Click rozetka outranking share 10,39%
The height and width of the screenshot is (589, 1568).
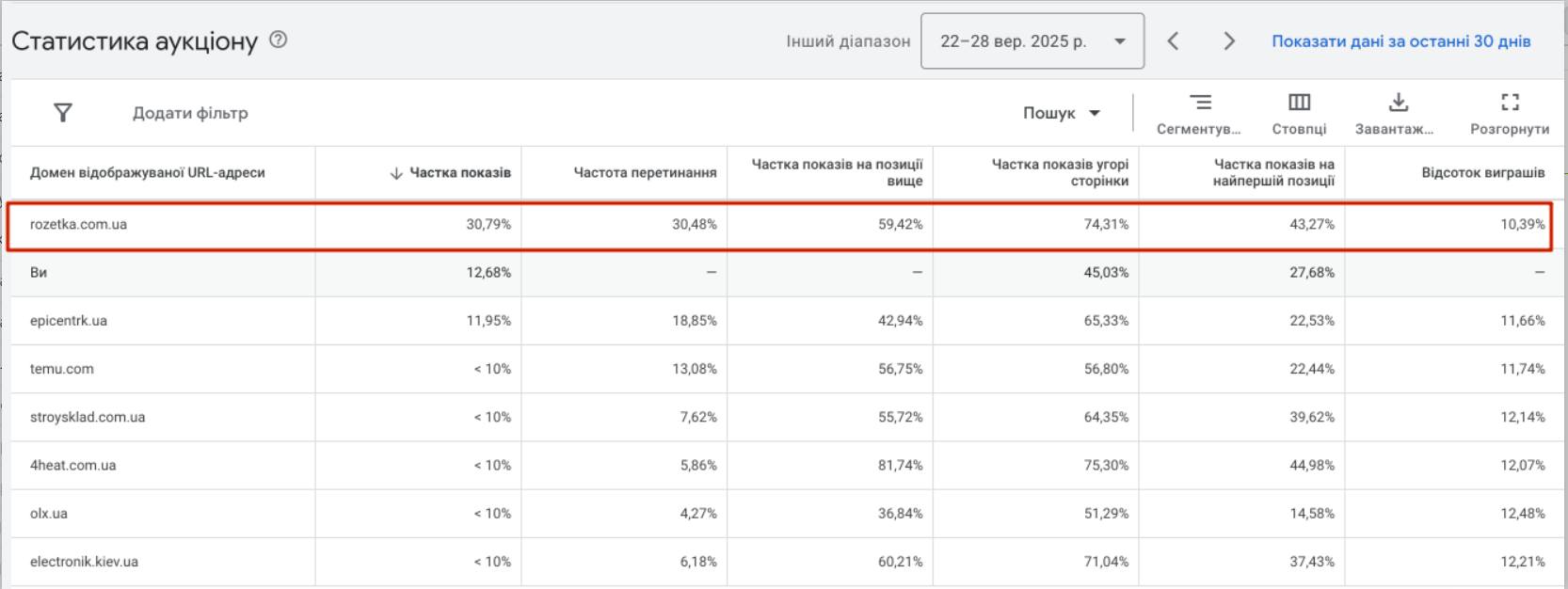click(x=1523, y=225)
